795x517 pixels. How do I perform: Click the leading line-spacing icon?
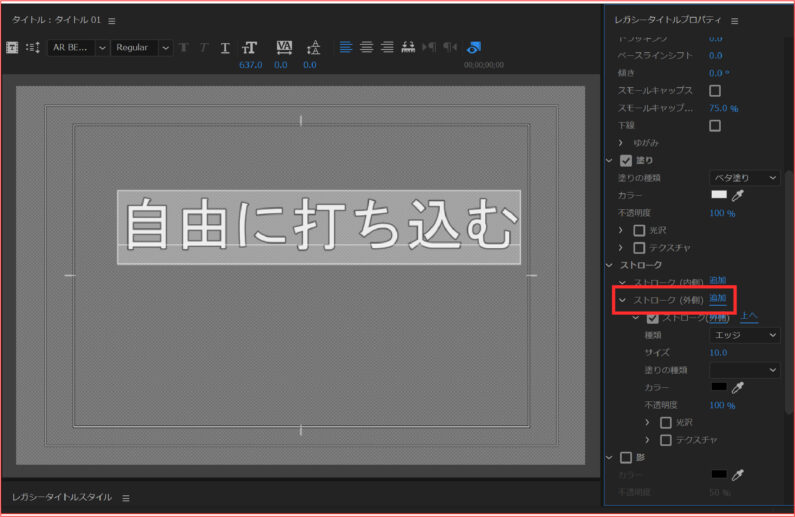313,47
